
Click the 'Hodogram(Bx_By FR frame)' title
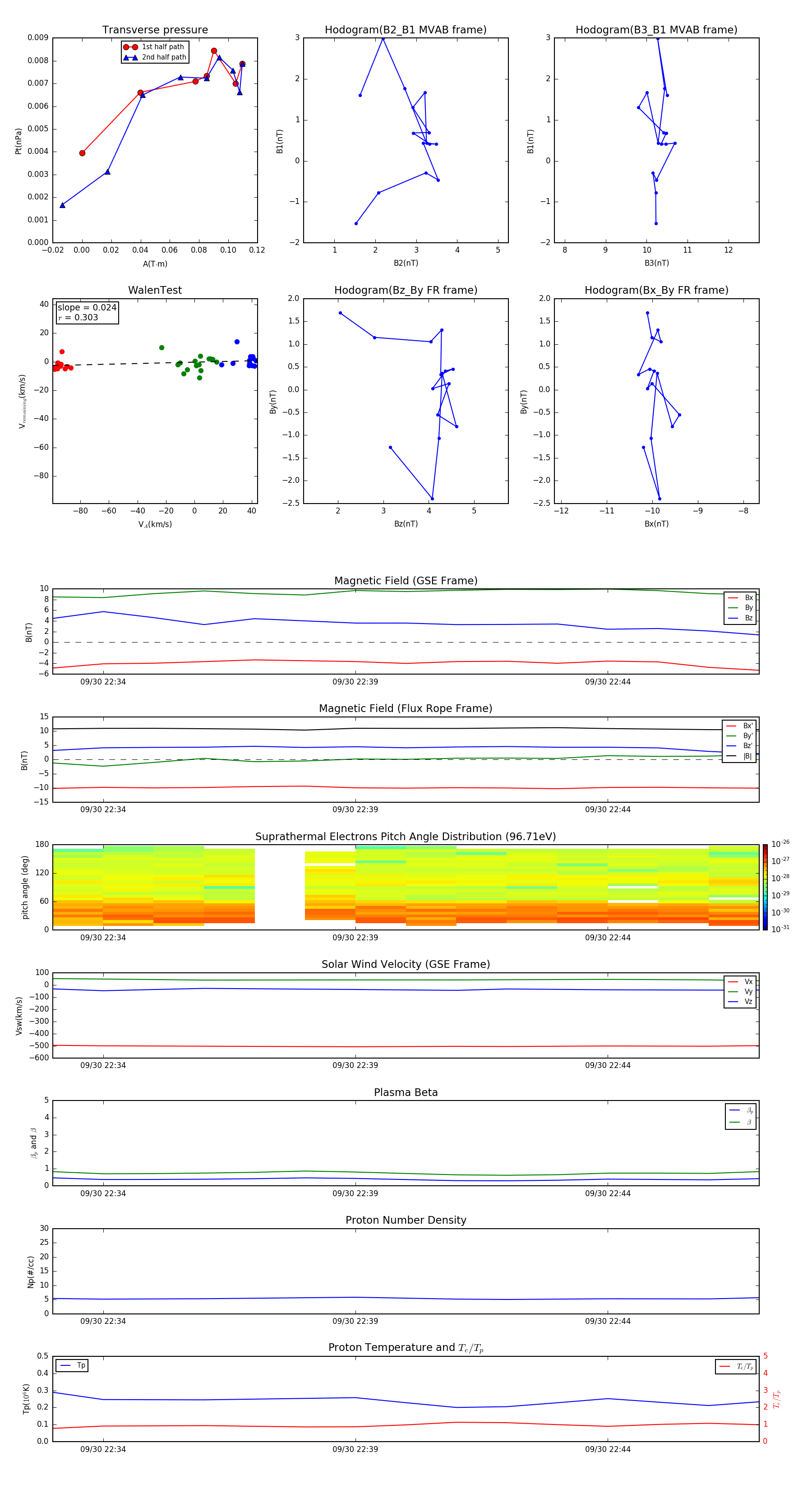pos(656,290)
